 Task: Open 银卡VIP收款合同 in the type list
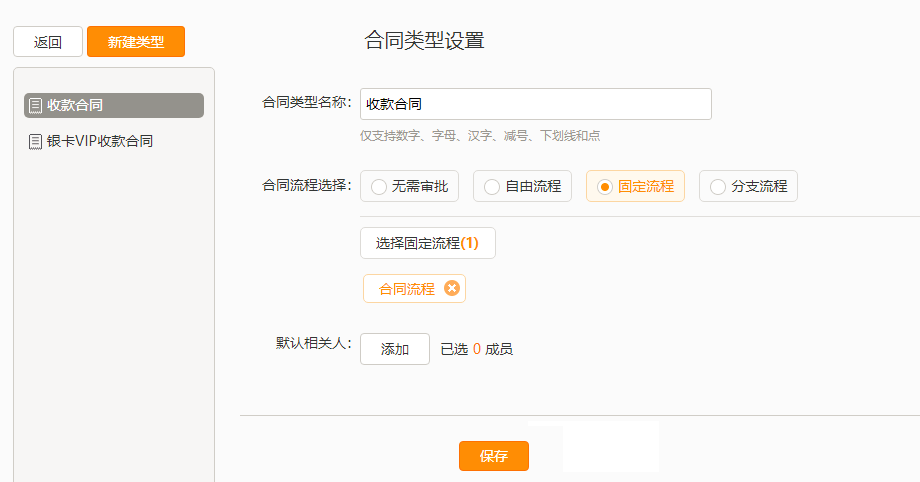point(100,141)
